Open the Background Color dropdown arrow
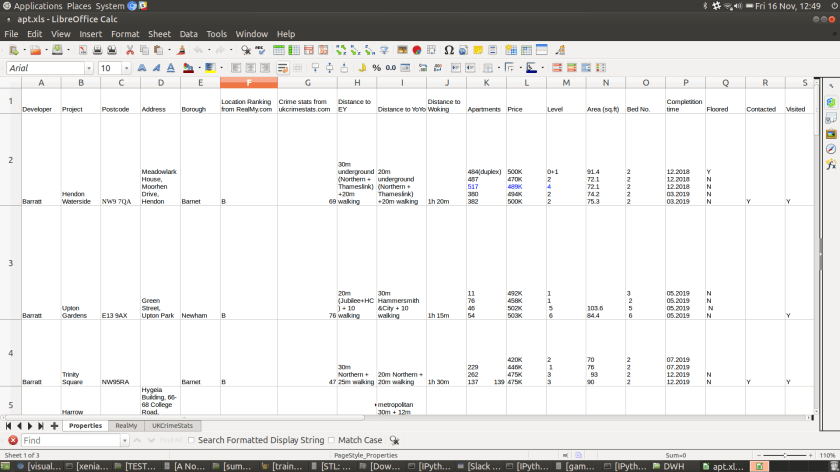The image size is (840, 472). click(221, 68)
